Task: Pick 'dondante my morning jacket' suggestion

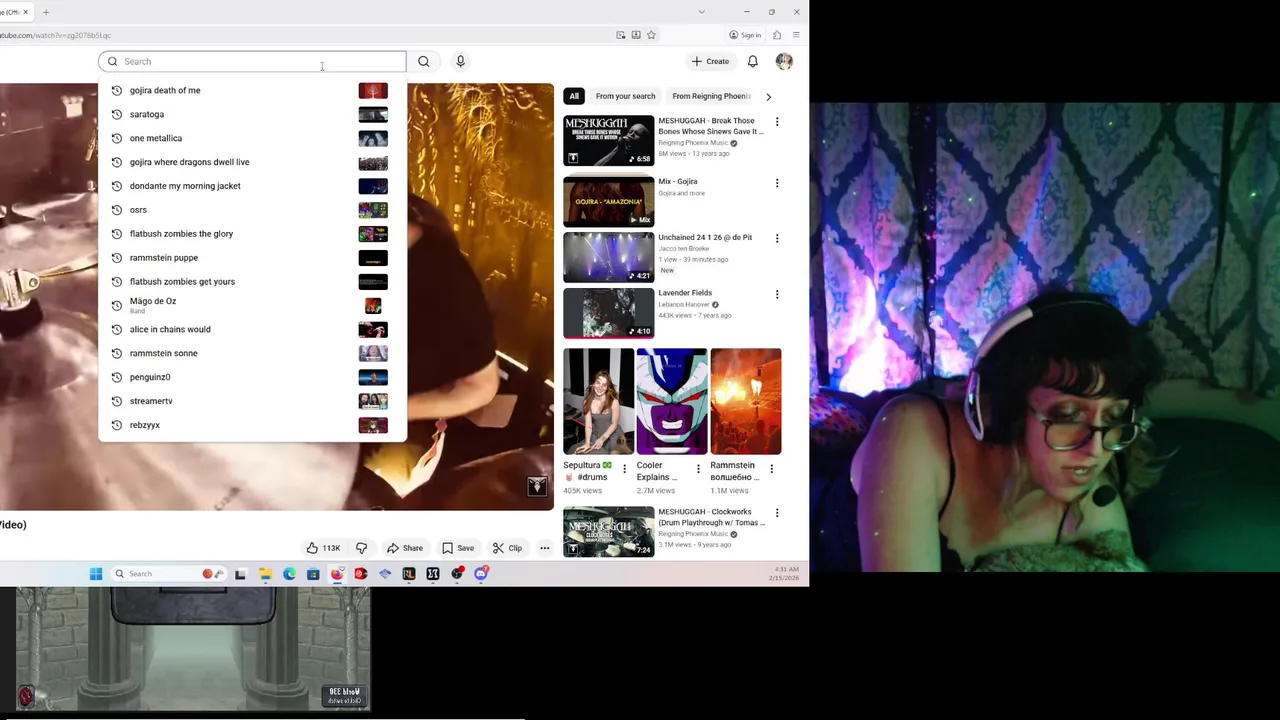Action: click(x=252, y=186)
